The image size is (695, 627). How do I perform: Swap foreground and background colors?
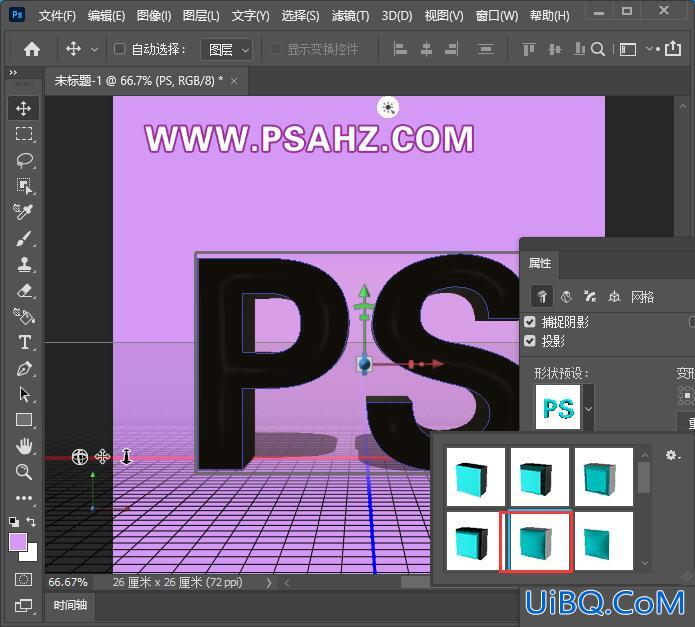31,522
